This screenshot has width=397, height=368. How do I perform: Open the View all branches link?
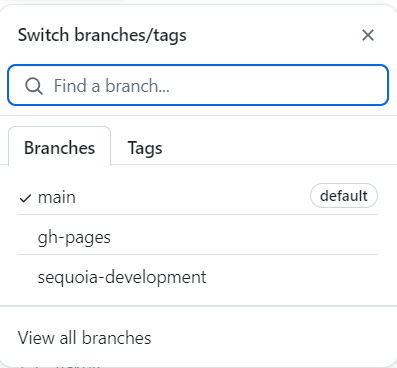point(84,338)
